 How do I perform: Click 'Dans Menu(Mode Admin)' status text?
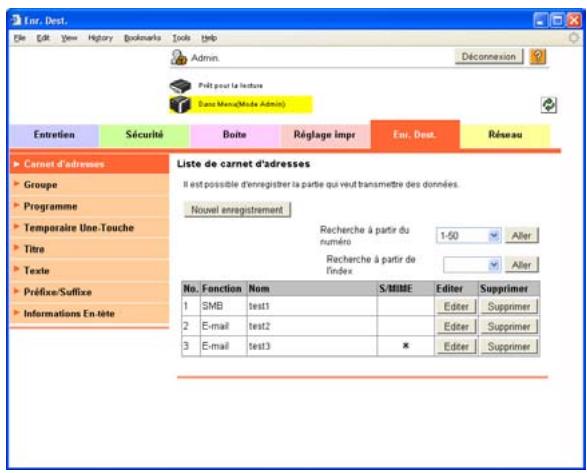(x=241, y=104)
